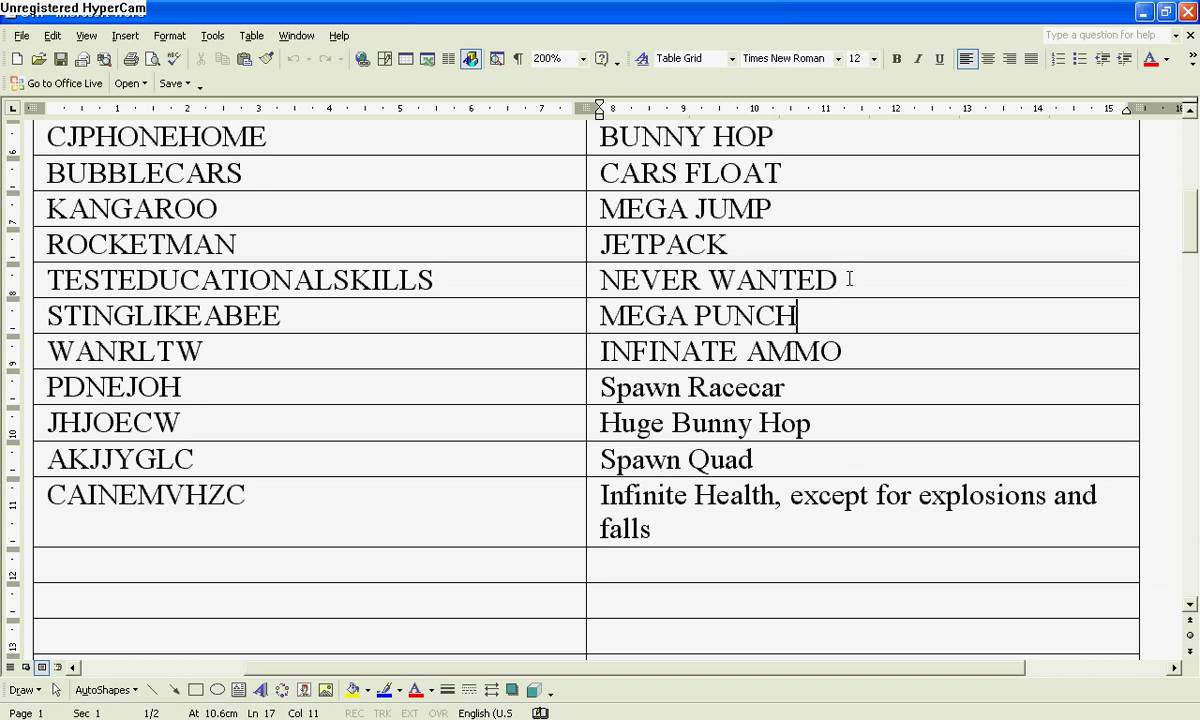Toggle Bold formatting
This screenshot has width=1200, height=720.
[x=896, y=59]
